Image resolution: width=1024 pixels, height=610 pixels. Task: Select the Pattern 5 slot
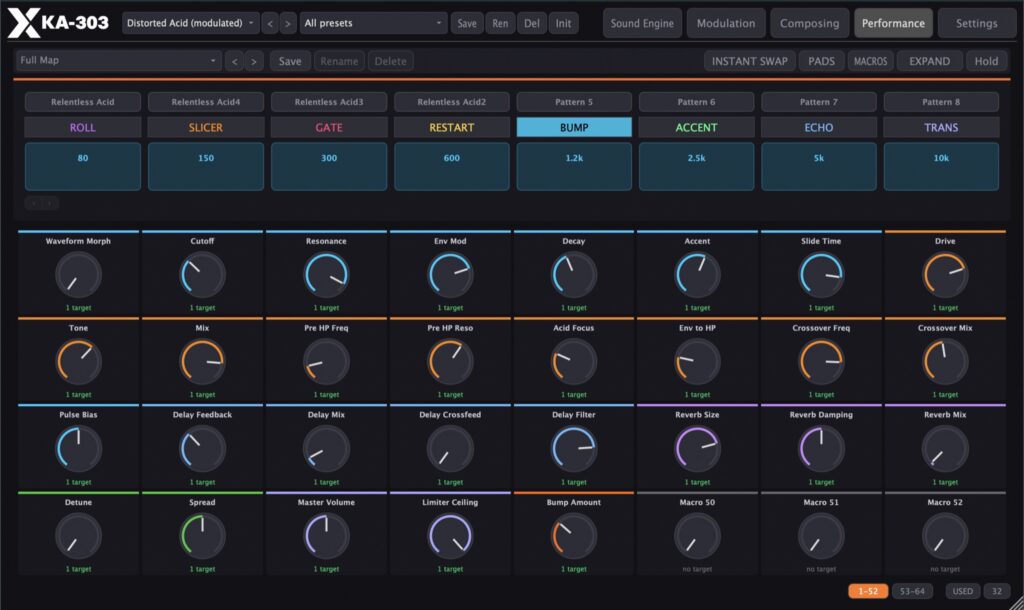[x=574, y=102]
